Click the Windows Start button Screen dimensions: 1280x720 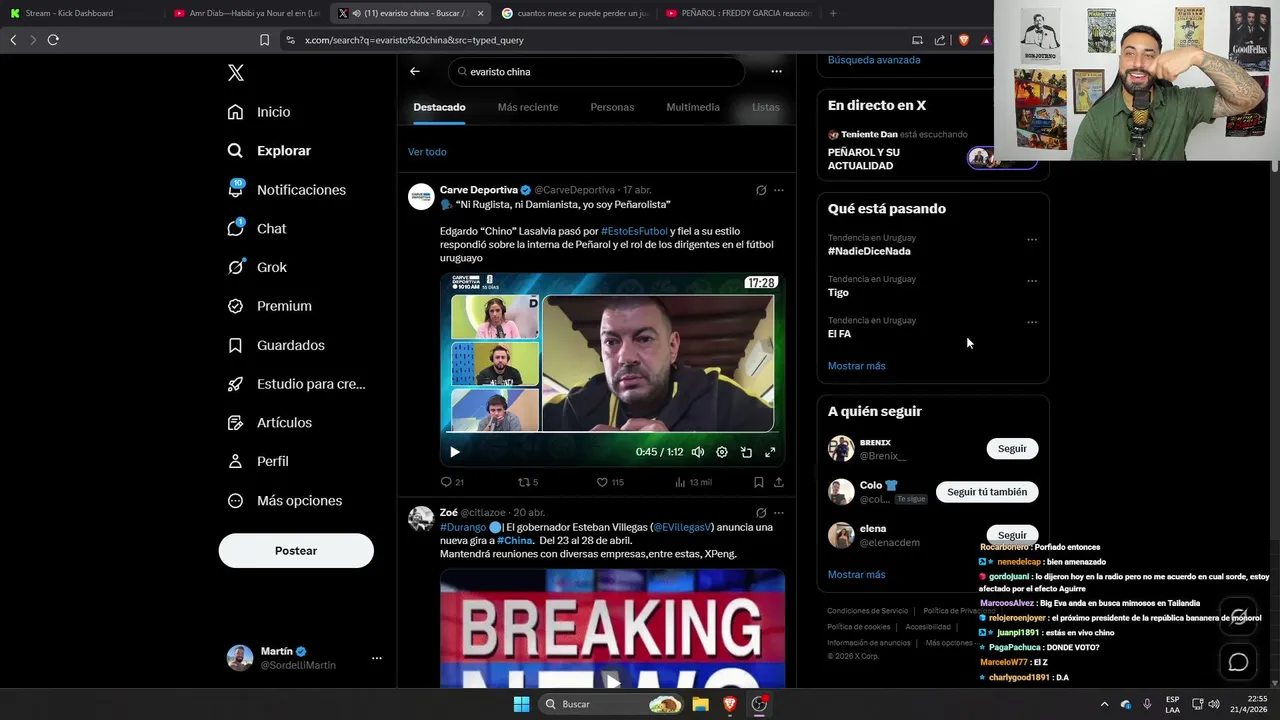[521, 704]
